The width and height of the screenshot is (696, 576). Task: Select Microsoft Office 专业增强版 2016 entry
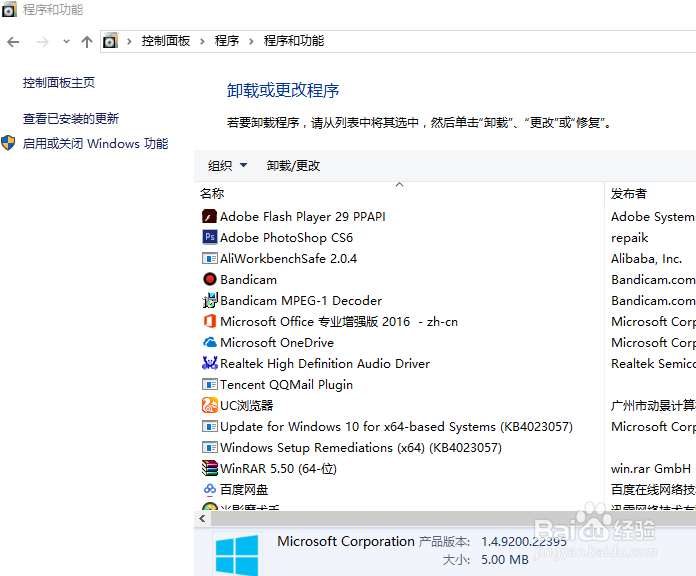pyautogui.click(x=339, y=321)
